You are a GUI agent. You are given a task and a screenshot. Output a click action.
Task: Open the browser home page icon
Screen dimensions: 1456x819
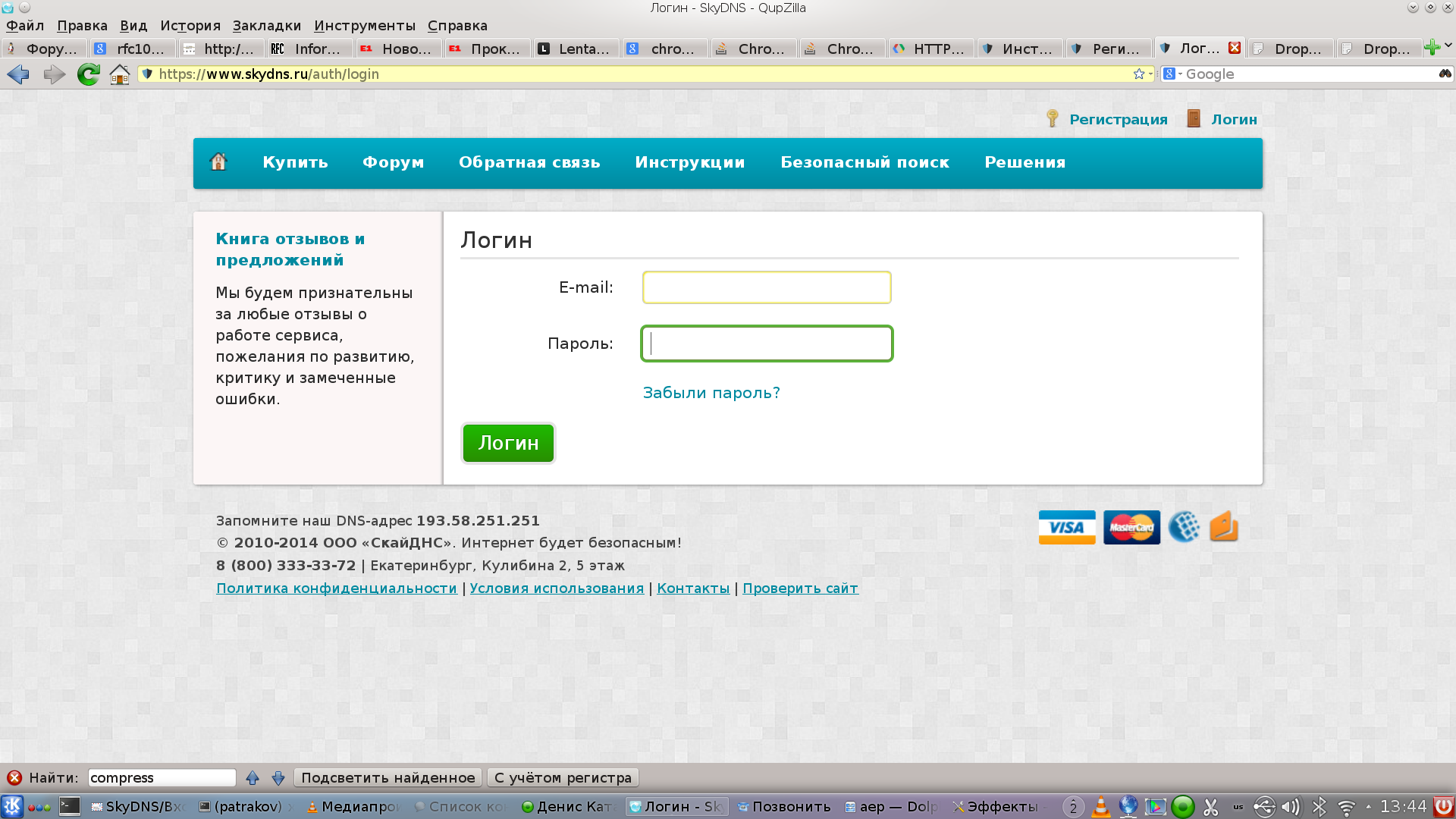120,74
